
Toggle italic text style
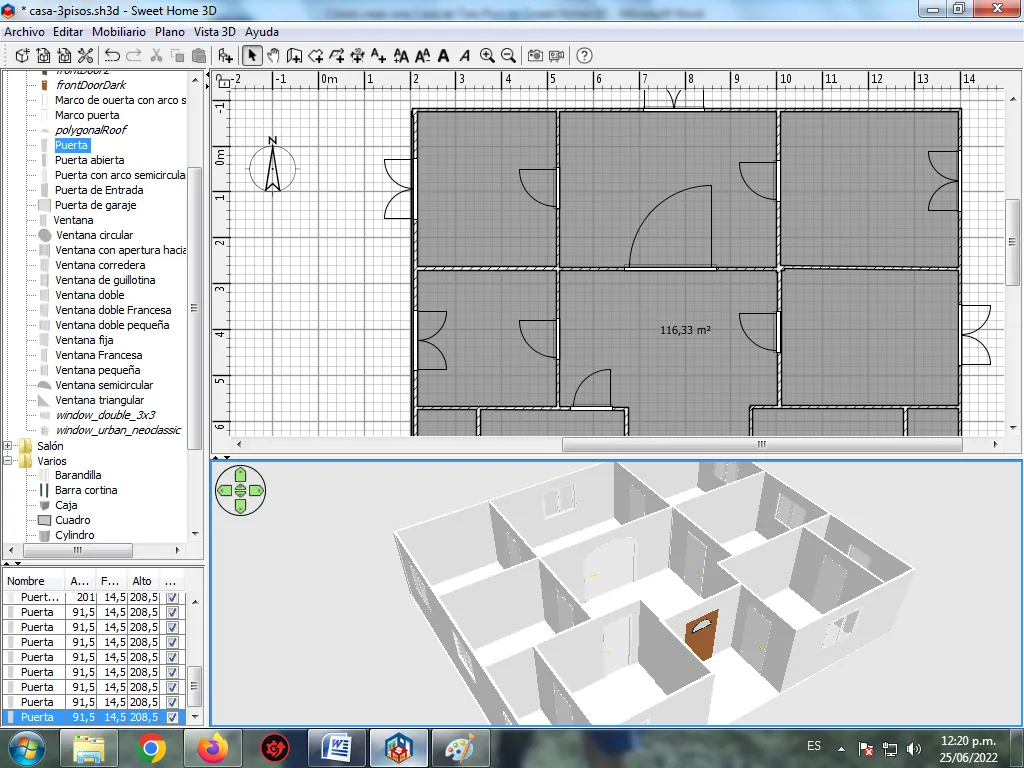464,56
